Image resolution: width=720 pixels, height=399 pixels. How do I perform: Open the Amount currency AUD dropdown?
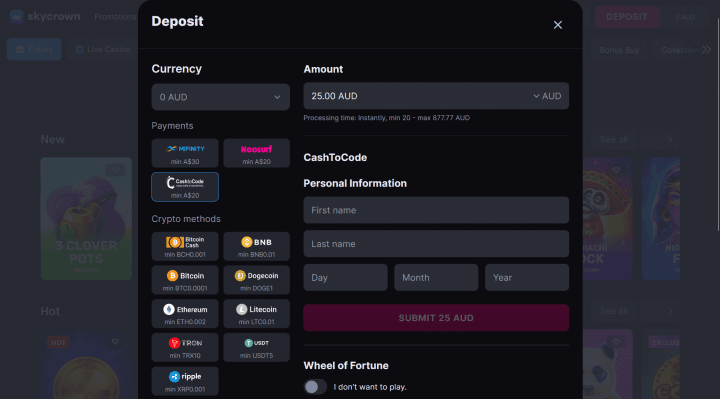tap(547, 96)
